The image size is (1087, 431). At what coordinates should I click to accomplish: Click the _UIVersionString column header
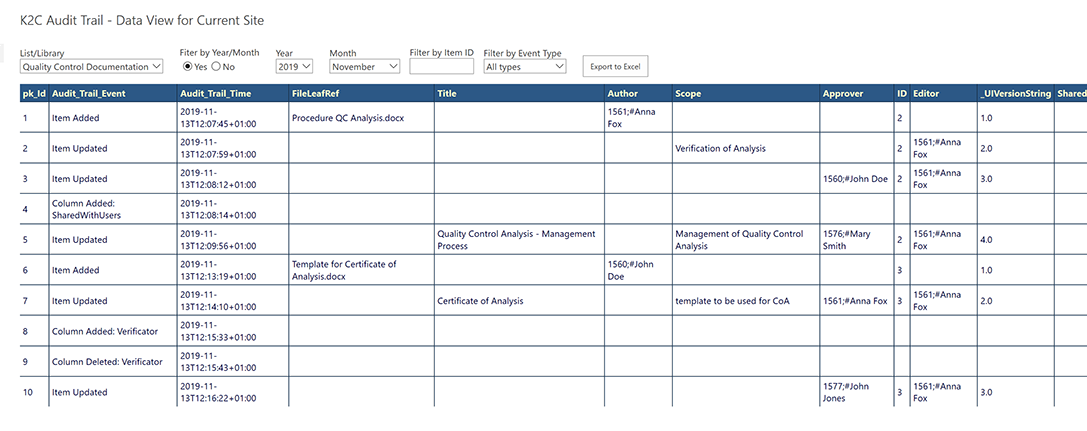1016,94
